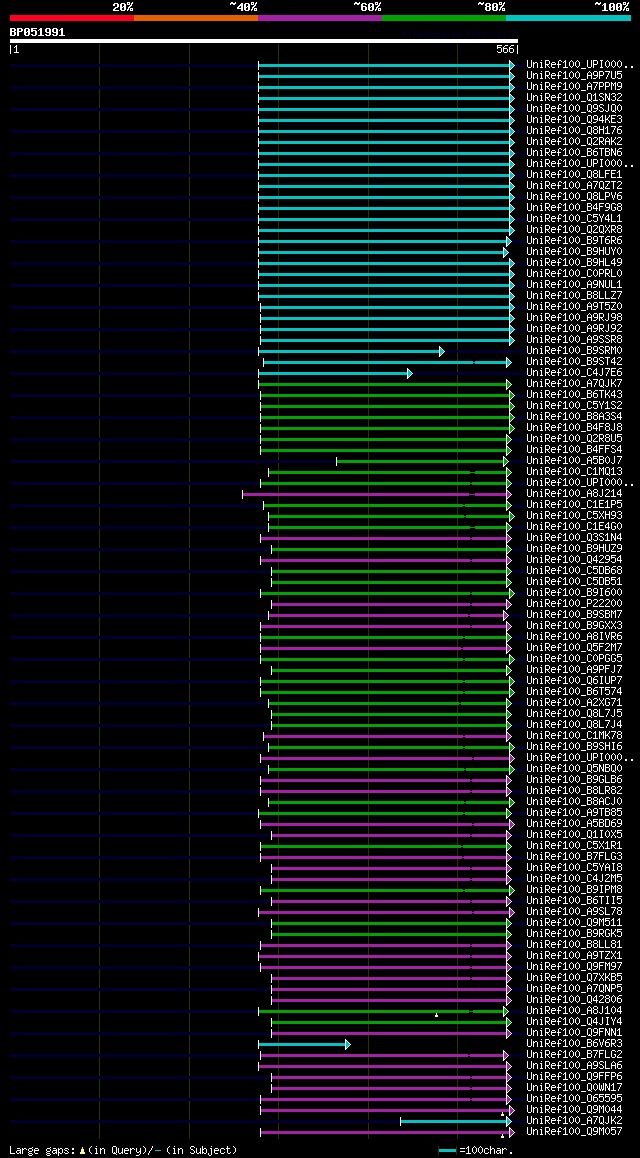Select the UniRef100_P22200 label

point(574,603)
